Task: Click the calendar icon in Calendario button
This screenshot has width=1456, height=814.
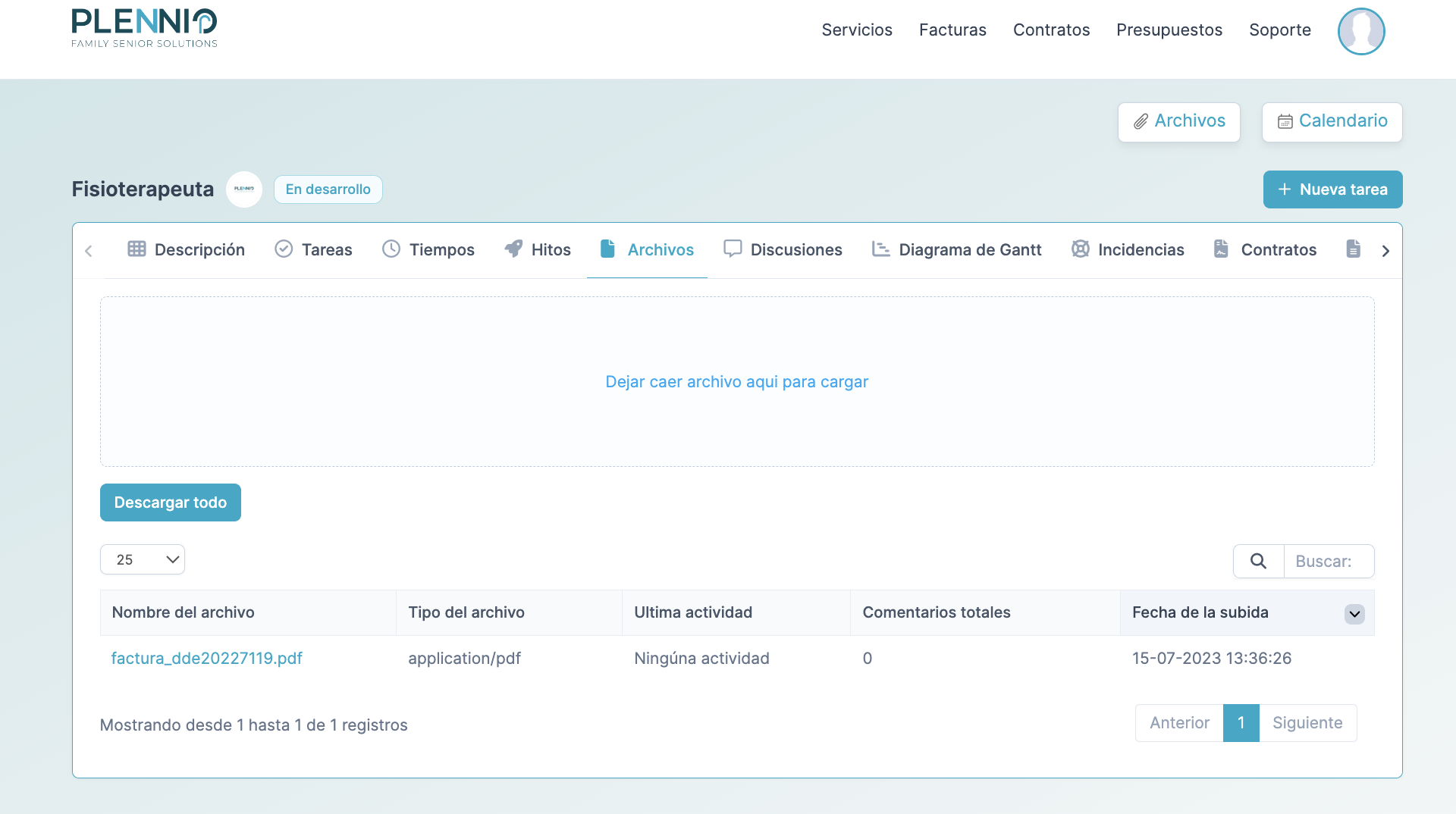Action: coord(1285,121)
